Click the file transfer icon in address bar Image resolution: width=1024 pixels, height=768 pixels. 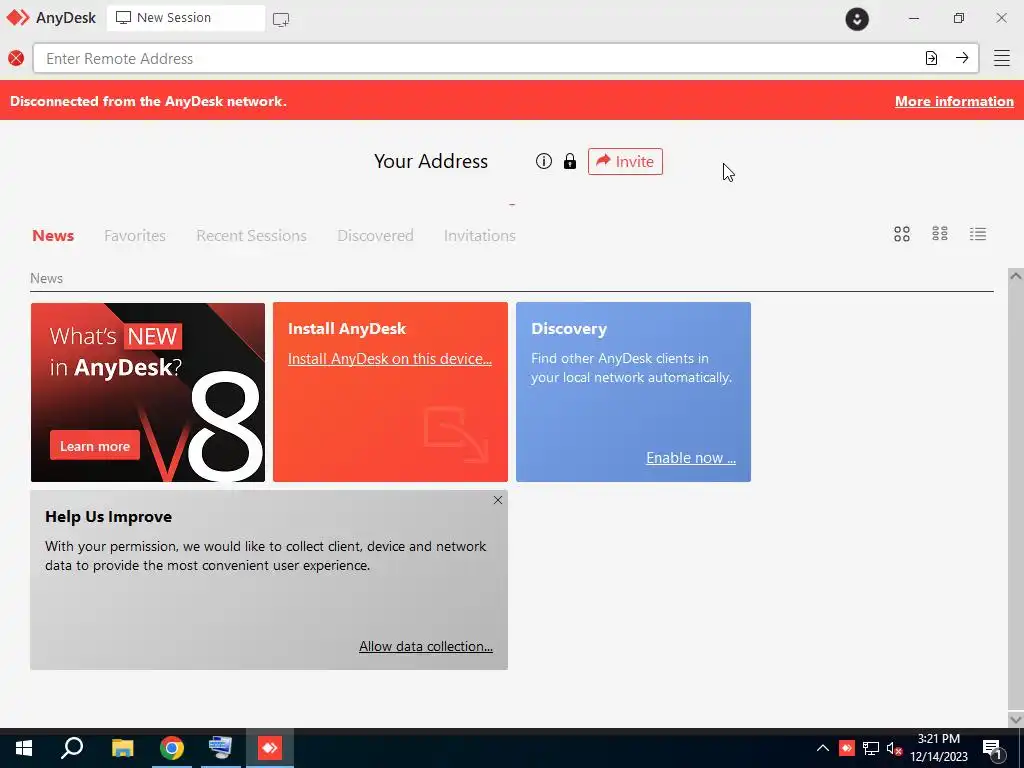click(931, 58)
